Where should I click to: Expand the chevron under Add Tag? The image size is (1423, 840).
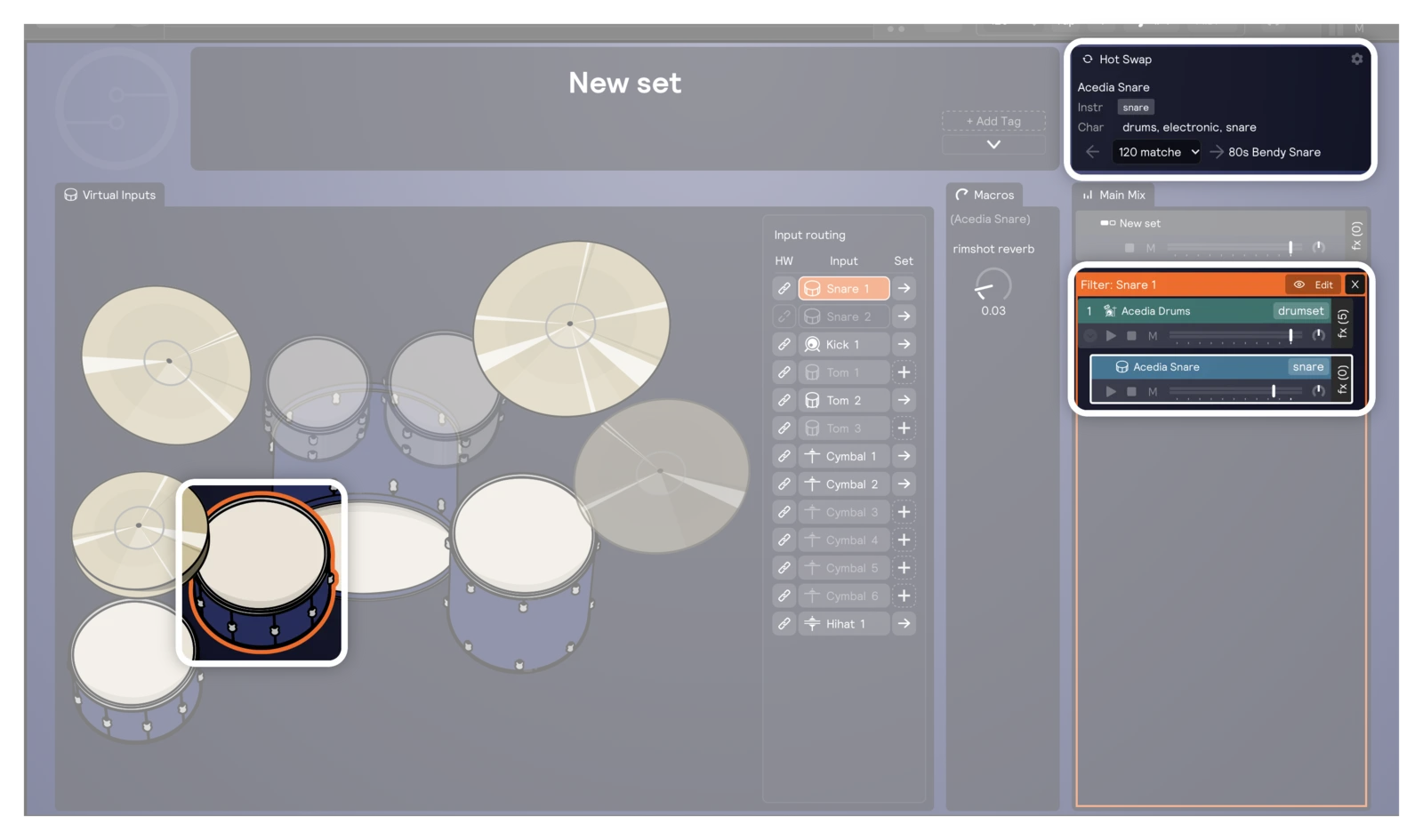click(x=993, y=144)
